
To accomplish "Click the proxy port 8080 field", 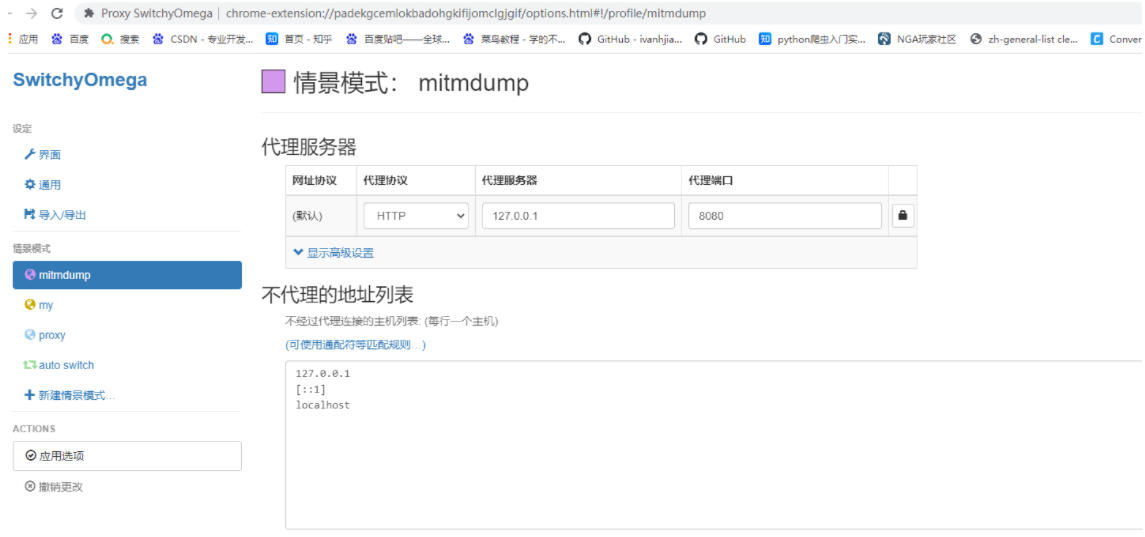I will tap(785, 216).
